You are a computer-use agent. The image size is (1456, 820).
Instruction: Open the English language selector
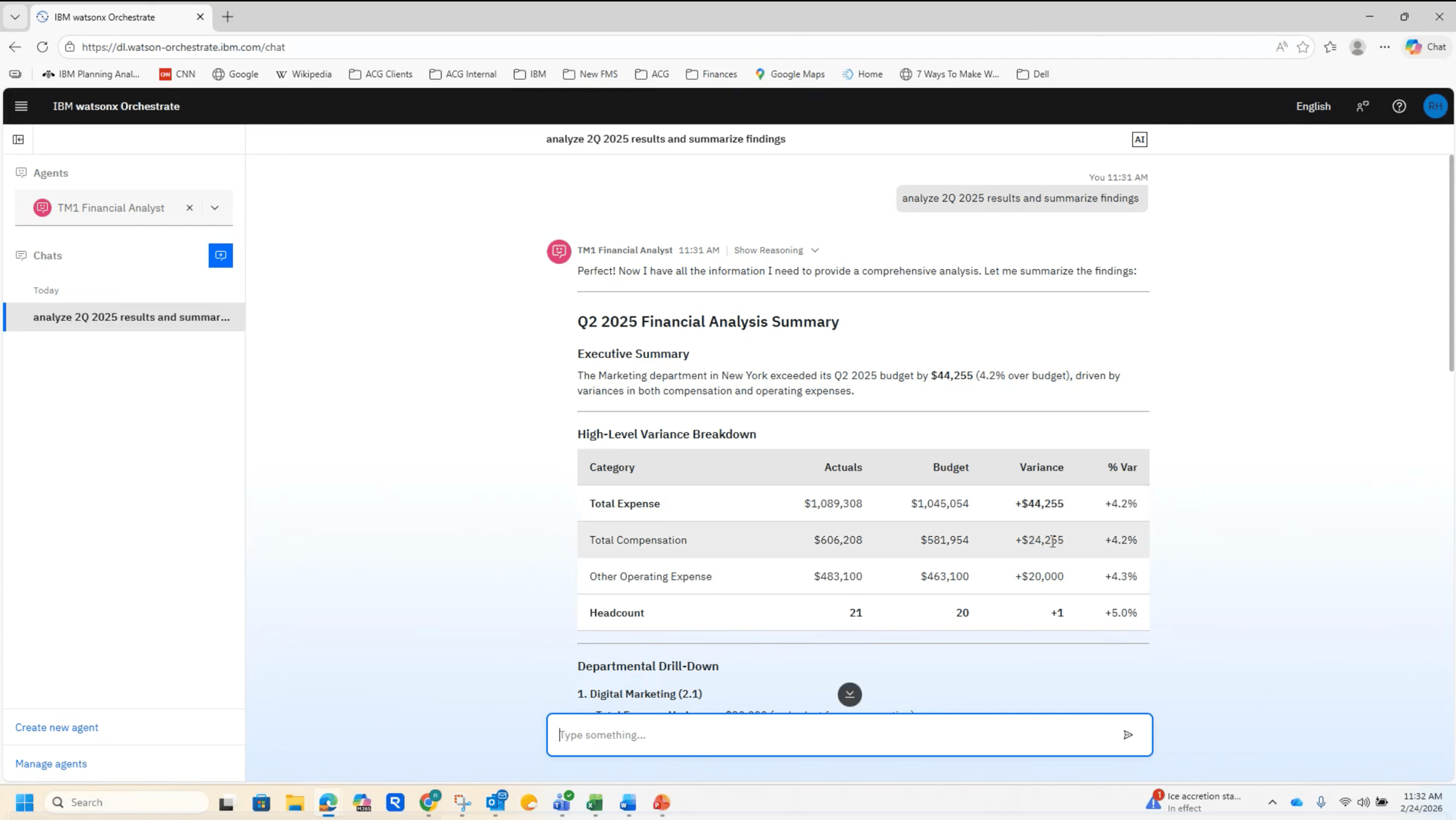(x=1313, y=106)
